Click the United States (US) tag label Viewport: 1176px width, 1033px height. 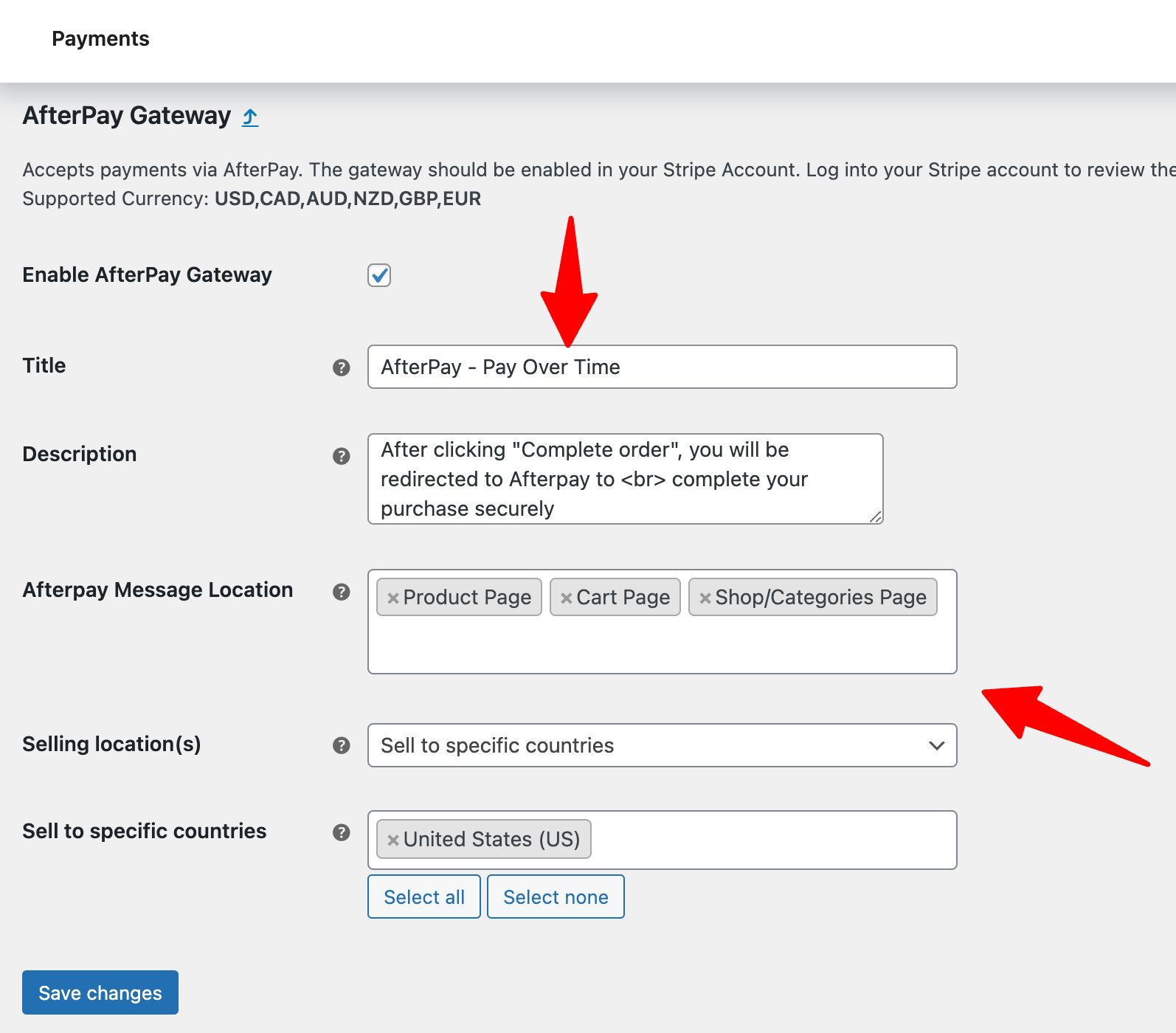pyautogui.click(x=491, y=840)
